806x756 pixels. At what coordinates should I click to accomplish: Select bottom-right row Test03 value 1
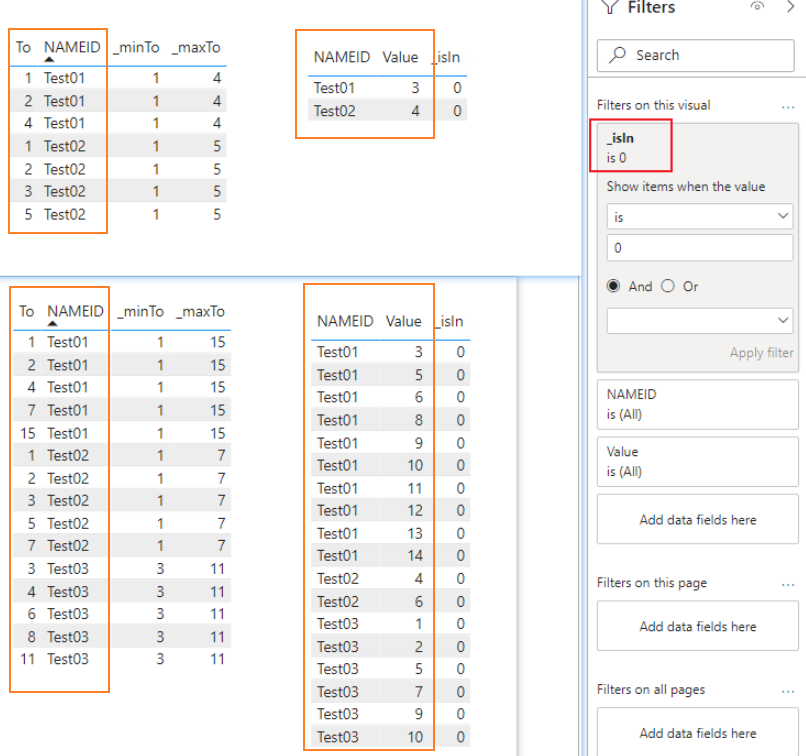pyautogui.click(x=391, y=623)
